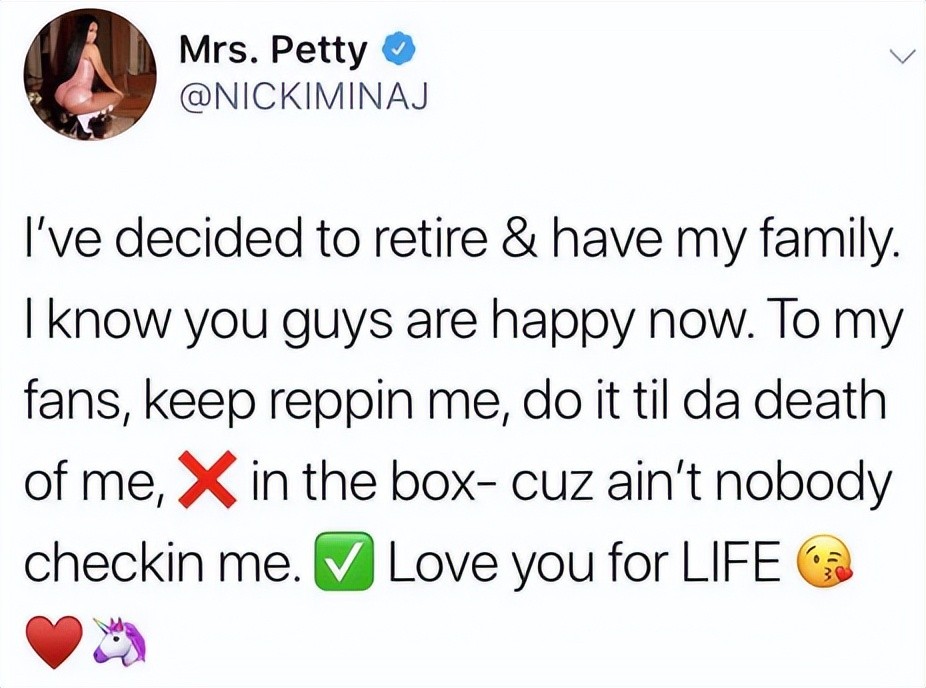Open the tweet options chevron menu
Image resolution: width=926 pixels, height=688 pixels.
pyautogui.click(x=901, y=58)
